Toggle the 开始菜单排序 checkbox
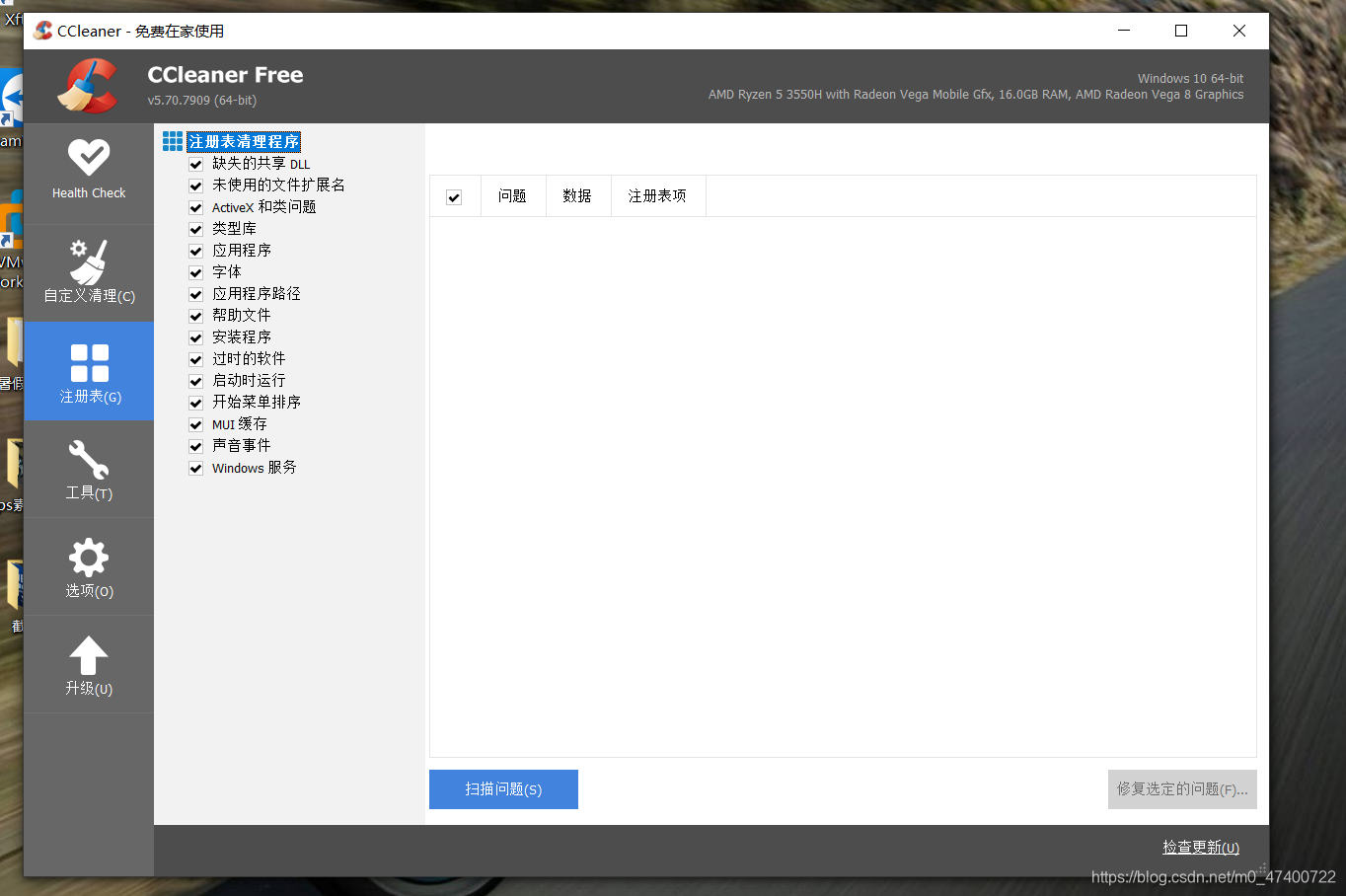 pos(195,403)
